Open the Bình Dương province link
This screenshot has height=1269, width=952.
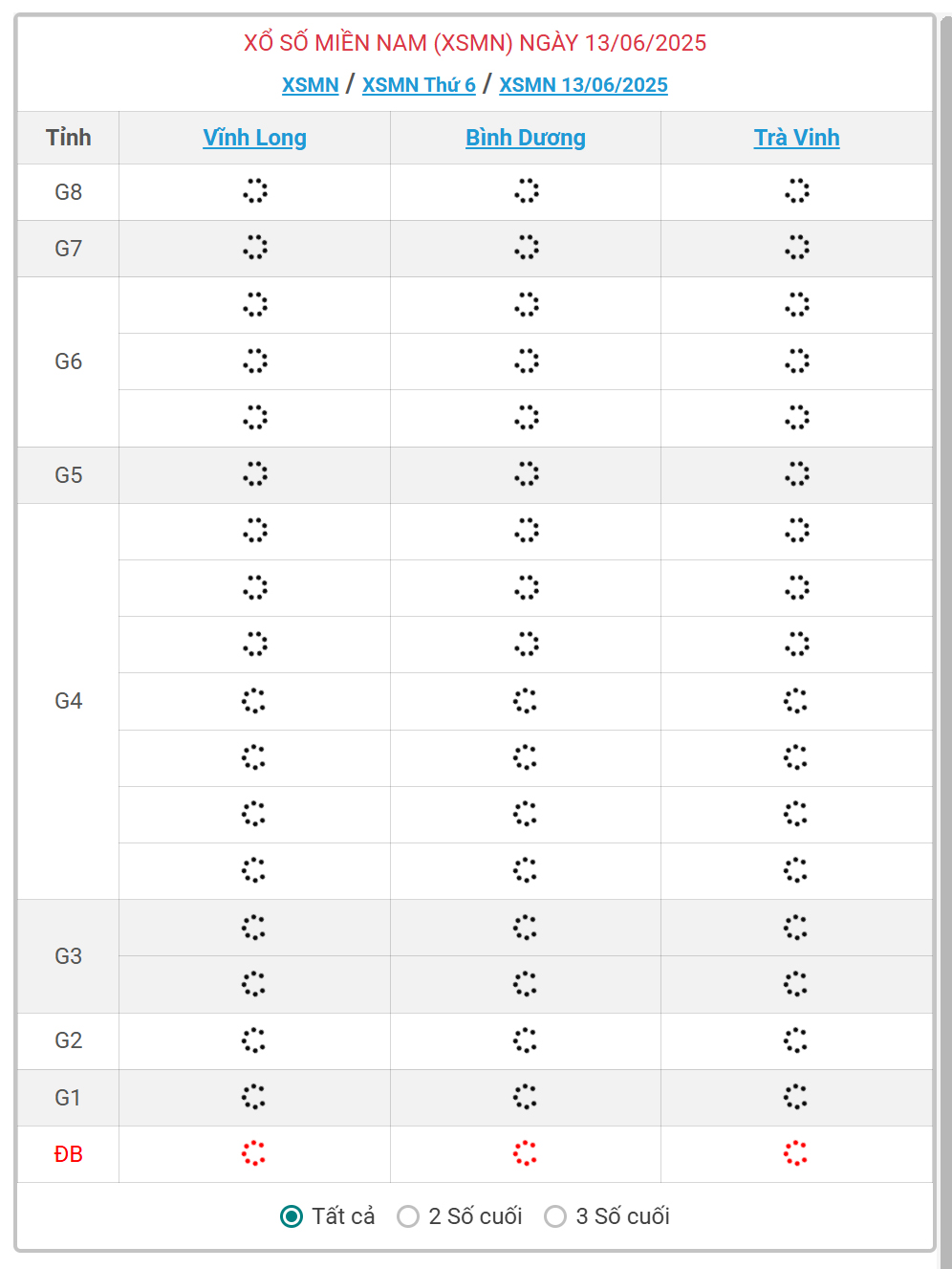[526, 138]
